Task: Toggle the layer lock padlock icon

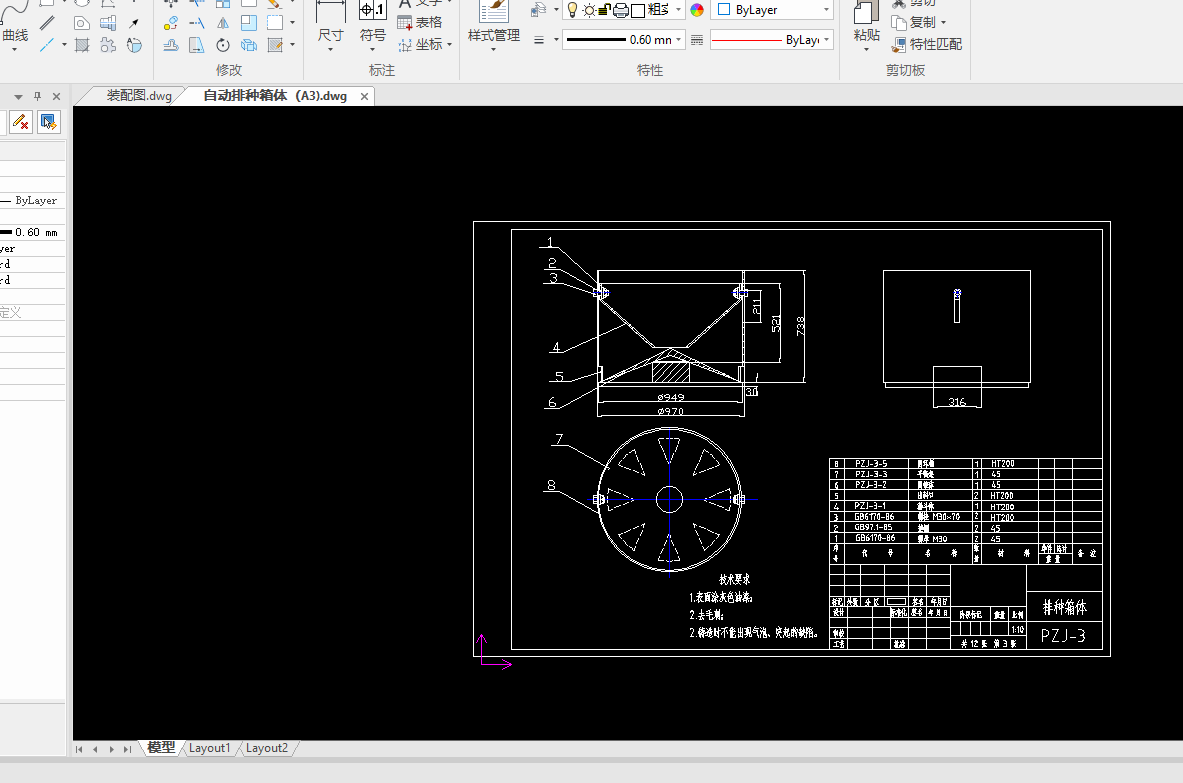Action: coord(604,10)
